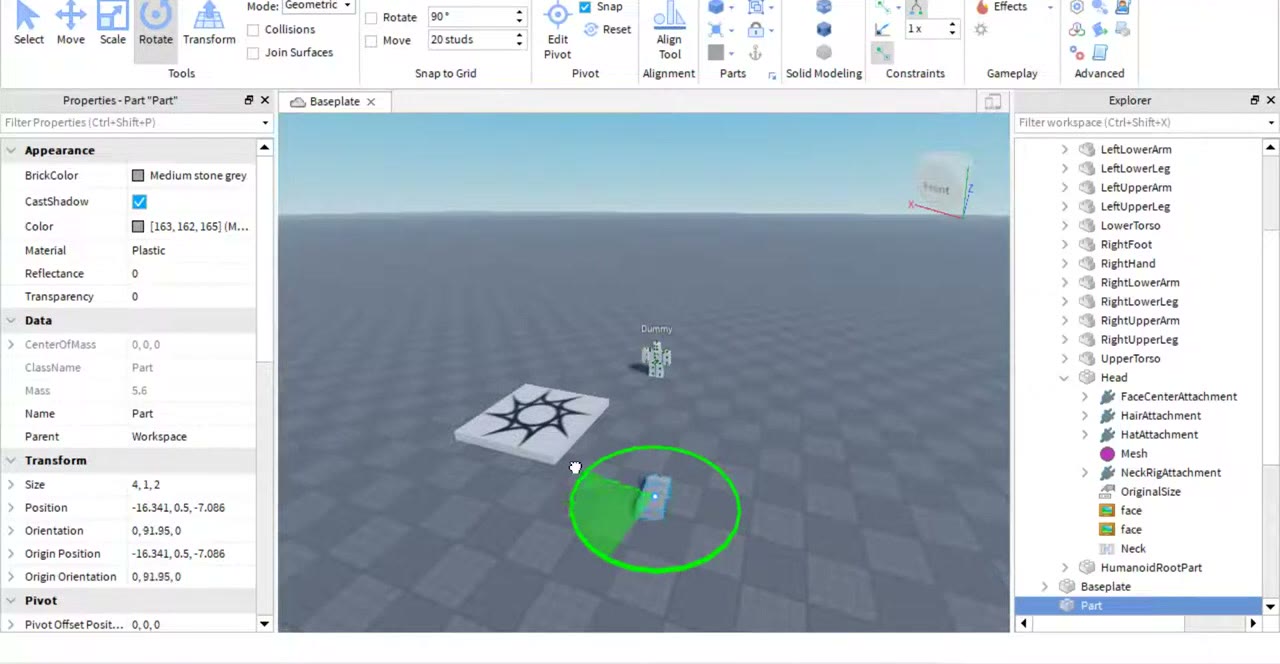The height and width of the screenshot is (664, 1280).
Task: Enable Join Surfaces checkbox
Action: point(253,53)
